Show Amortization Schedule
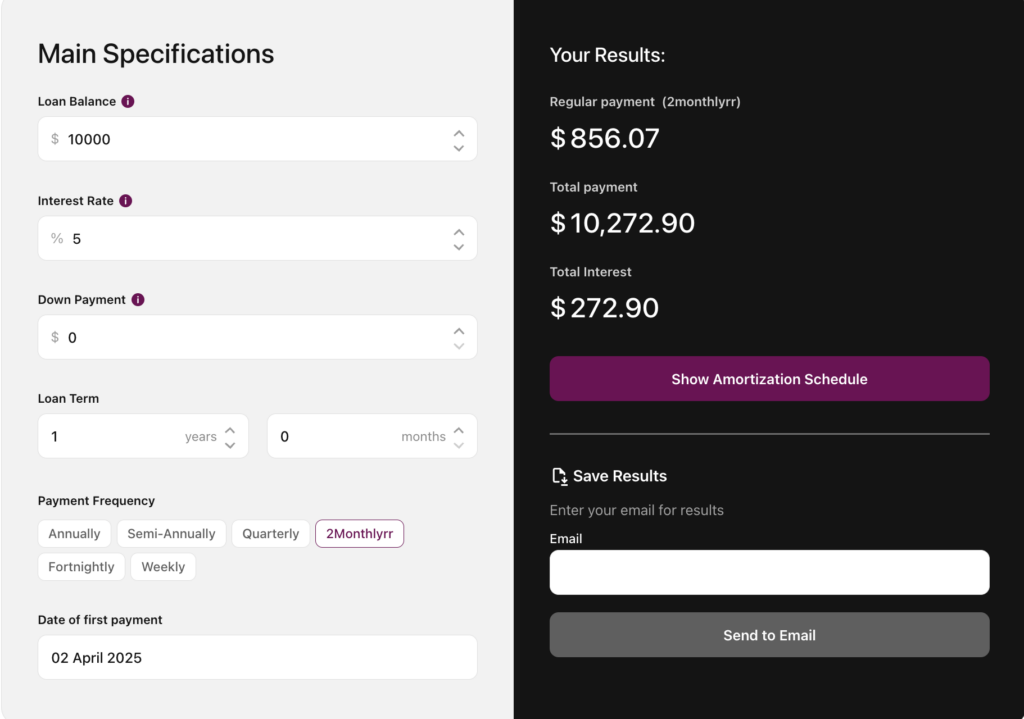1024x719 pixels. pyautogui.click(x=769, y=379)
